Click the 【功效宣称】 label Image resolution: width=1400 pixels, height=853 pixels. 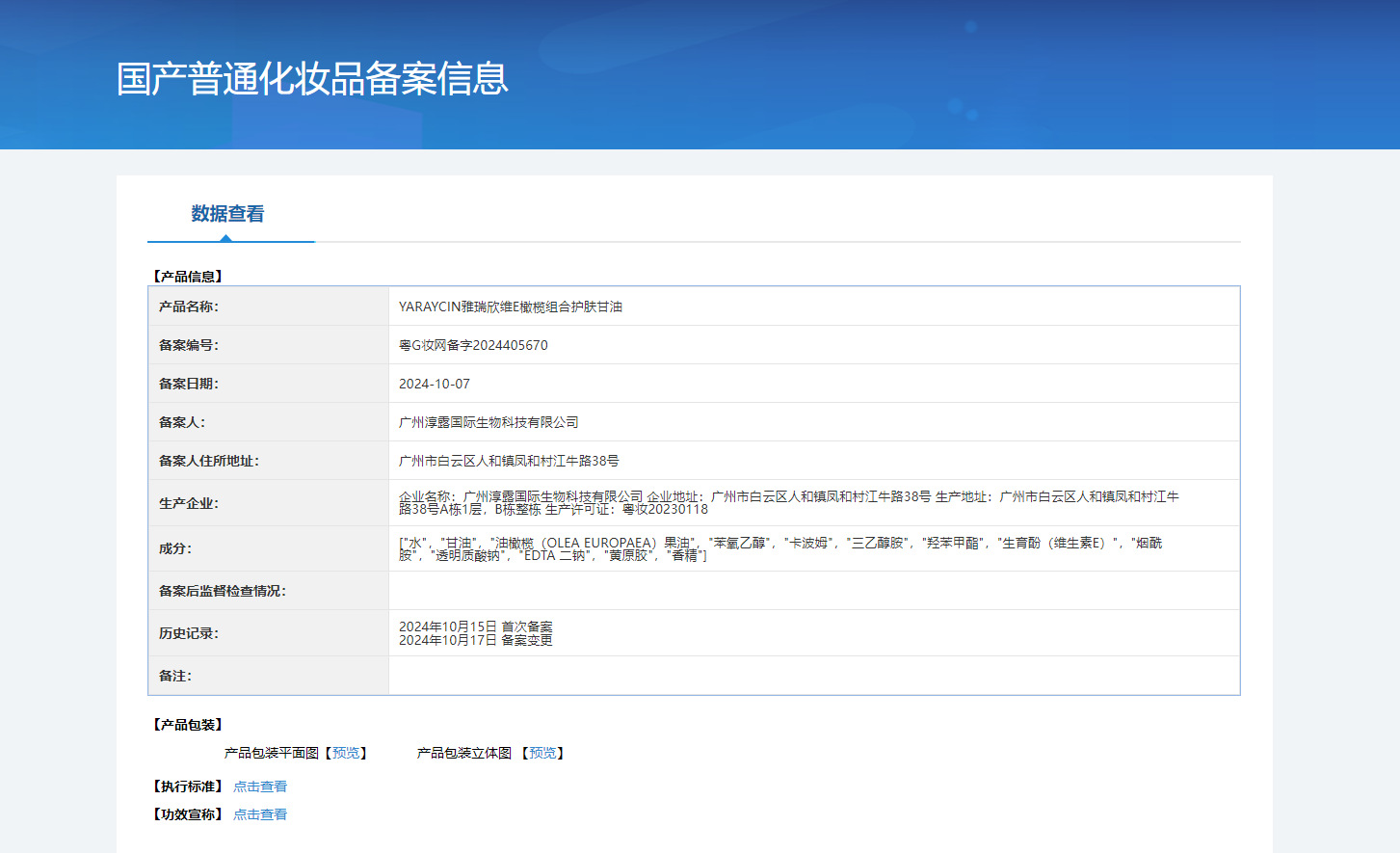pyautogui.click(x=187, y=814)
